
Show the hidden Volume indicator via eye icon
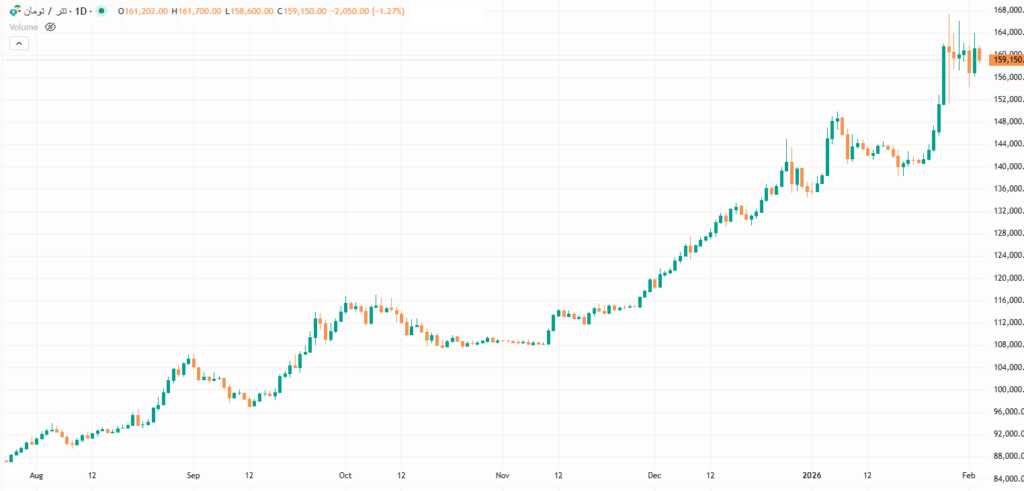(x=50, y=27)
